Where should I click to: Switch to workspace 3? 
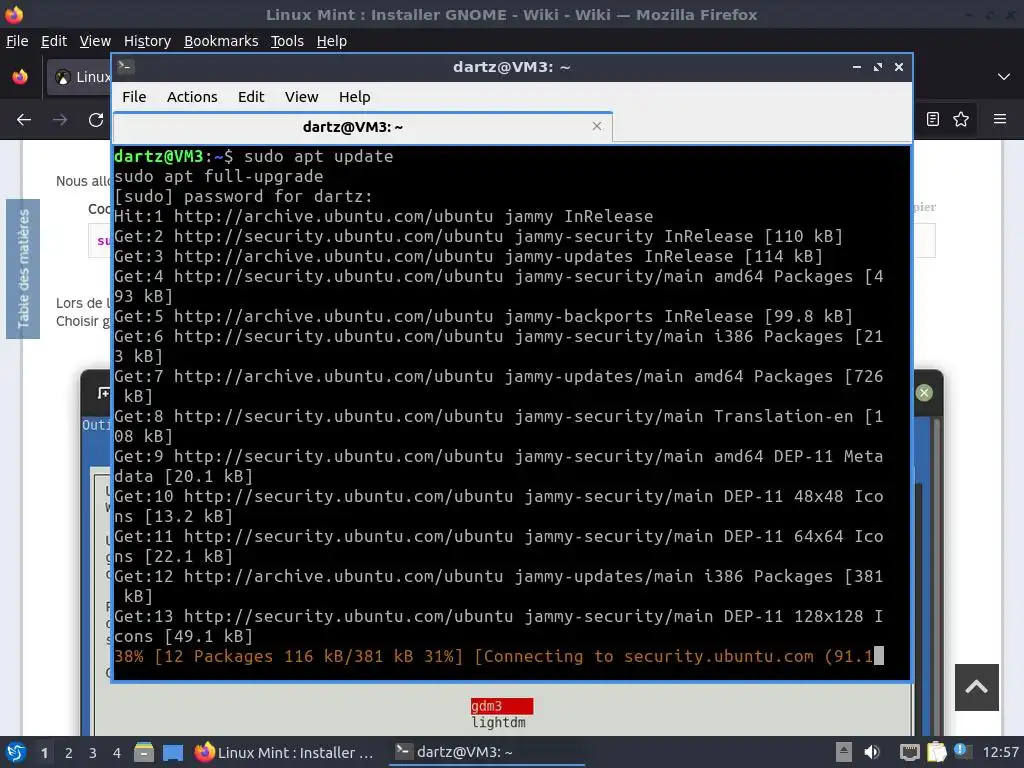[93, 753]
